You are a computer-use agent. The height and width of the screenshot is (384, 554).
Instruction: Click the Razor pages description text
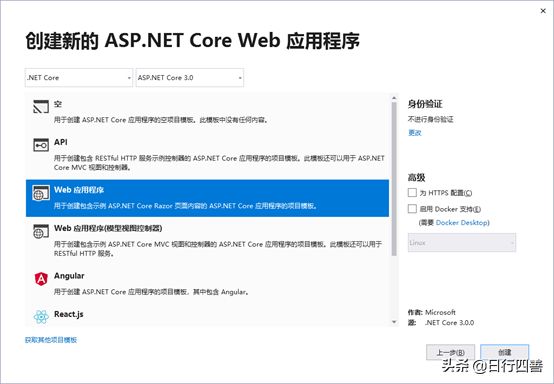(185, 206)
